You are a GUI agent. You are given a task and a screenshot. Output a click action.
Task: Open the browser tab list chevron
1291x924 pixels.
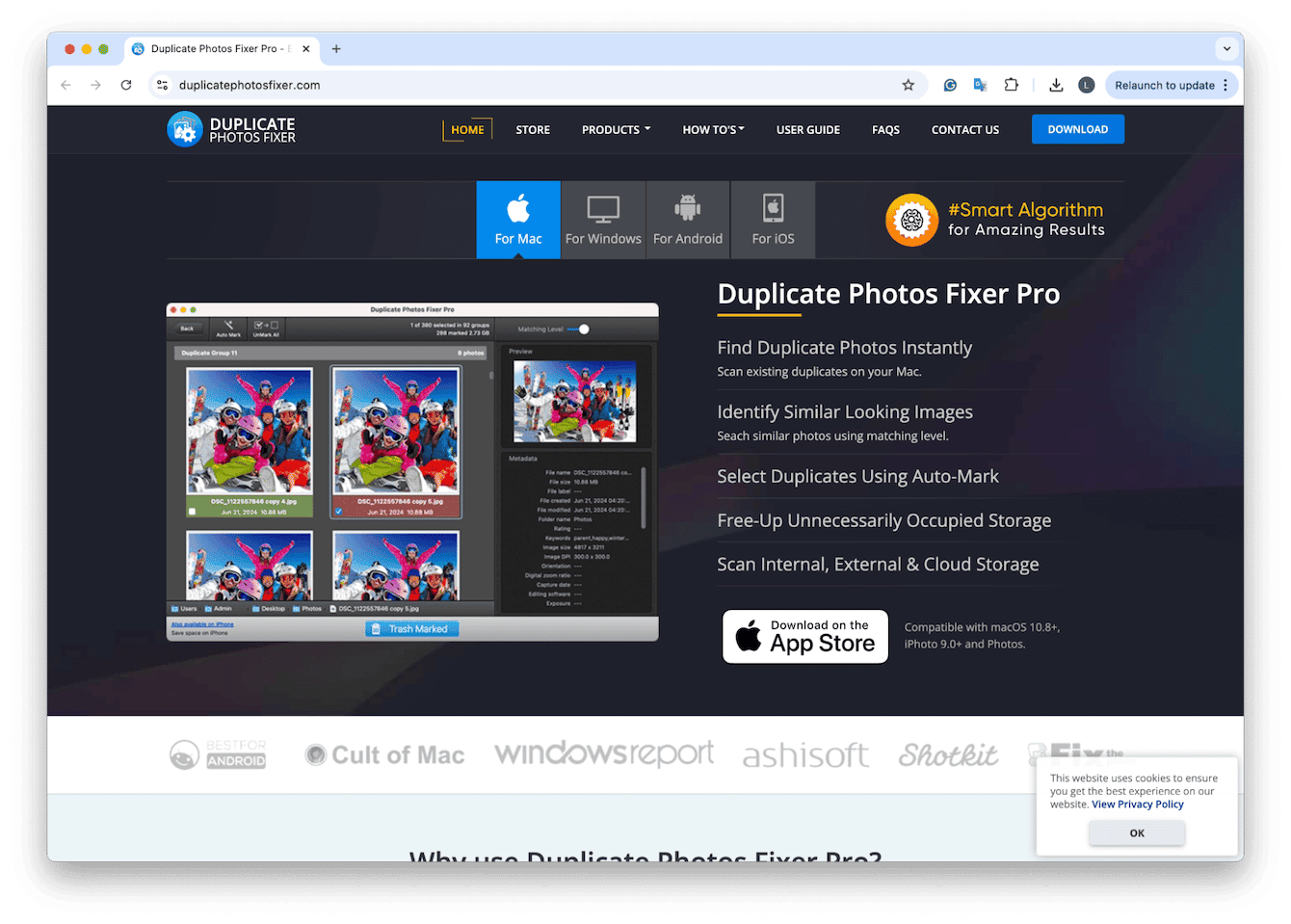[x=1225, y=48]
